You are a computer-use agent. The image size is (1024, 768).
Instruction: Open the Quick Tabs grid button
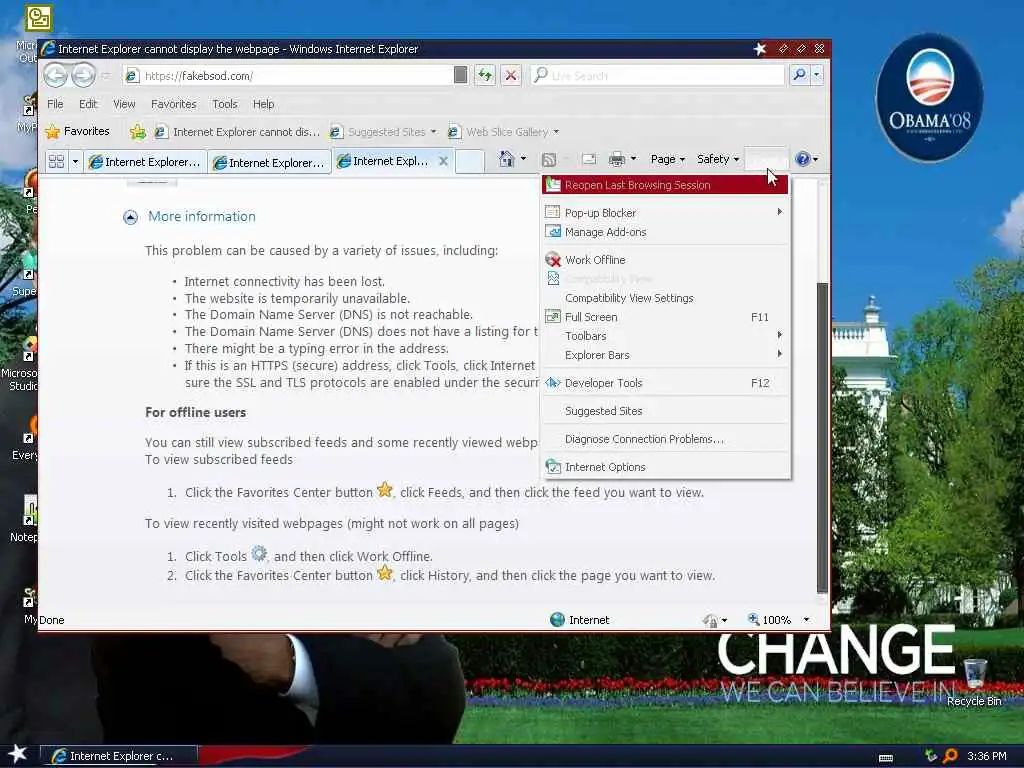pos(57,161)
